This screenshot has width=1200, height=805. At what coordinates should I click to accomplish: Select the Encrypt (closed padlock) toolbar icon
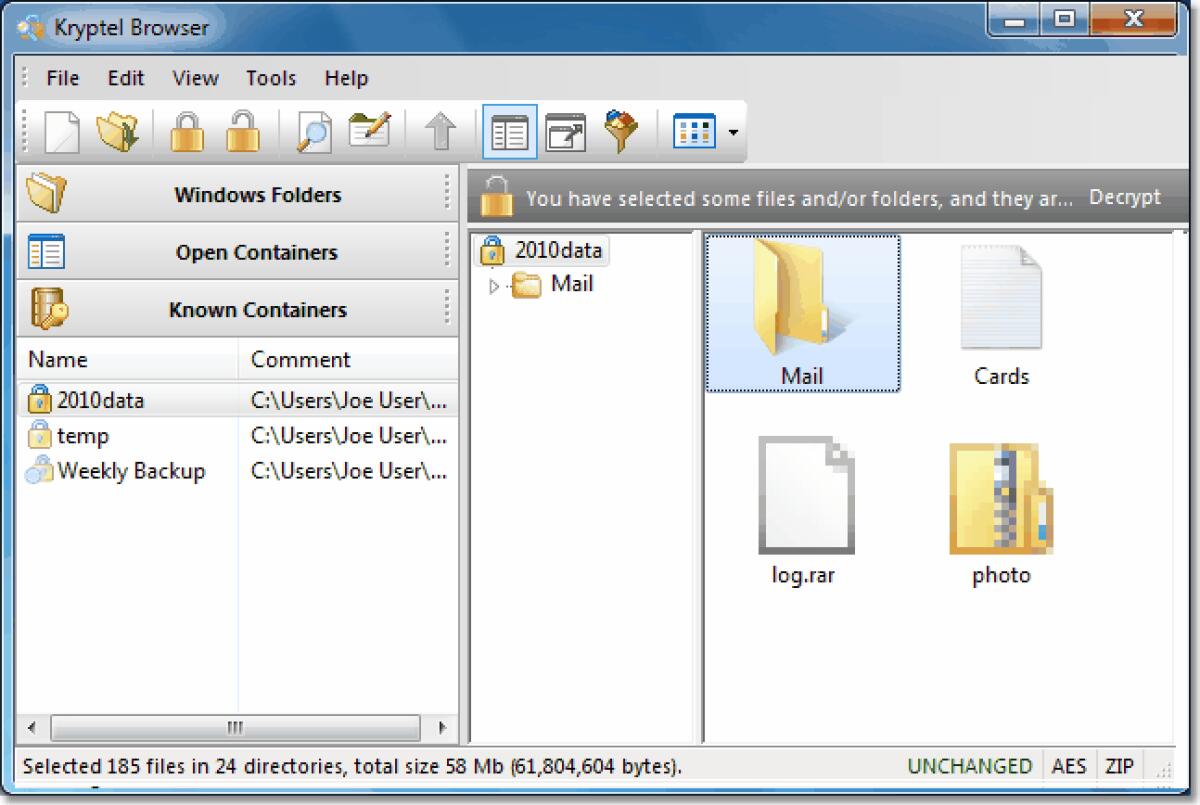186,131
